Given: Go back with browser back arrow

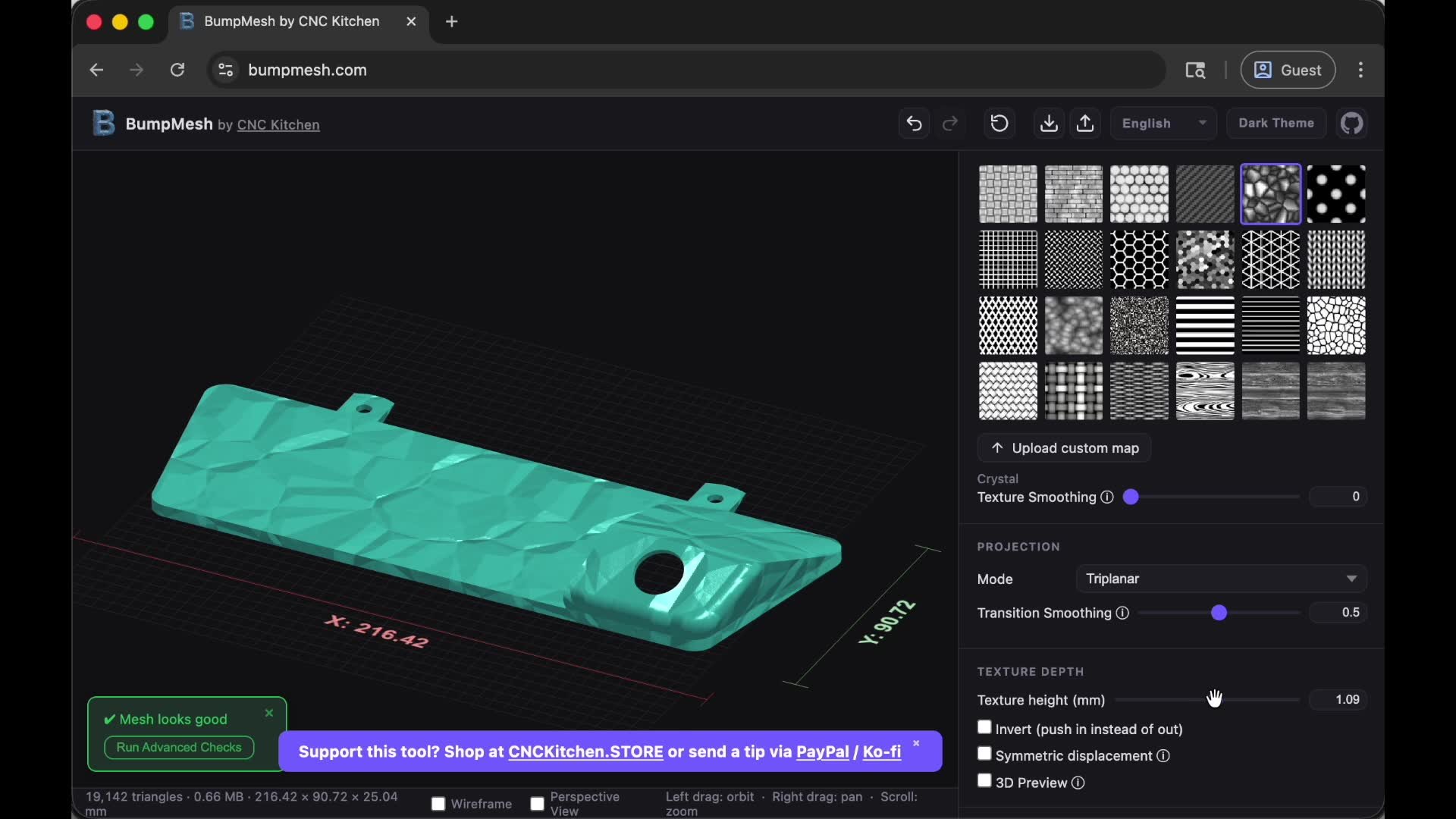Looking at the screenshot, I should tap(96, 70).
